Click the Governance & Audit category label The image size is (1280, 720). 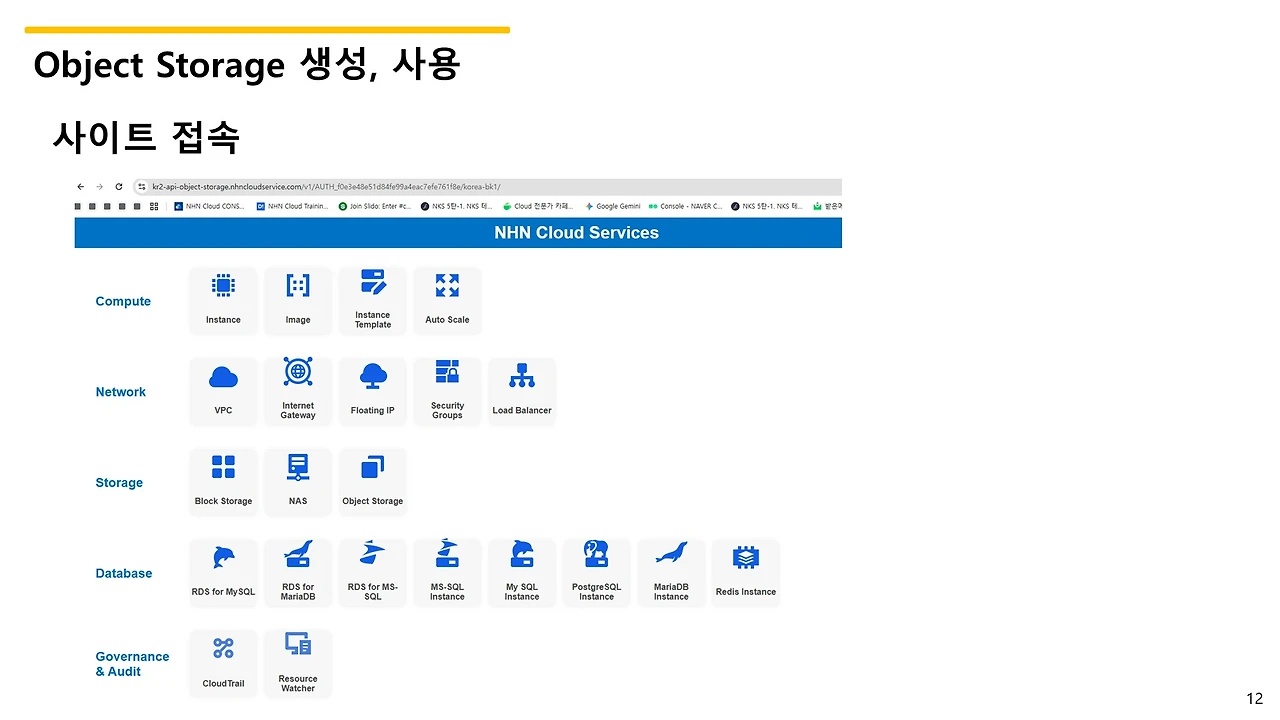[x=132, y=664]
